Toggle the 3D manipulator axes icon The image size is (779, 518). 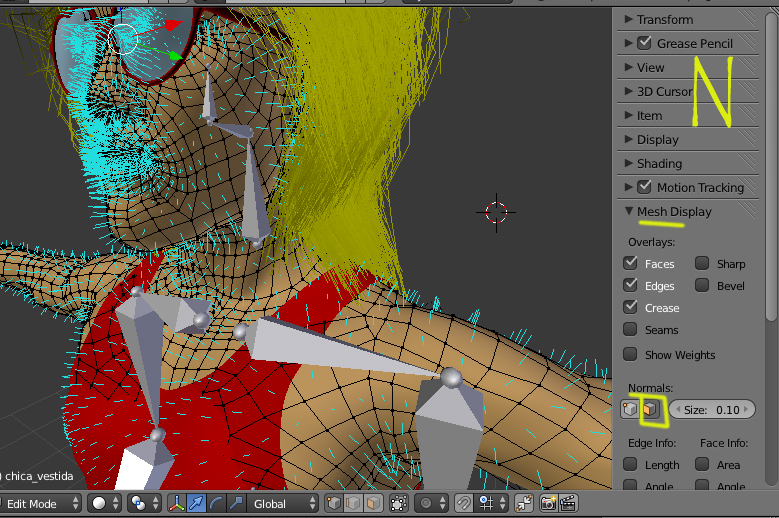click(x=176, y=504)
